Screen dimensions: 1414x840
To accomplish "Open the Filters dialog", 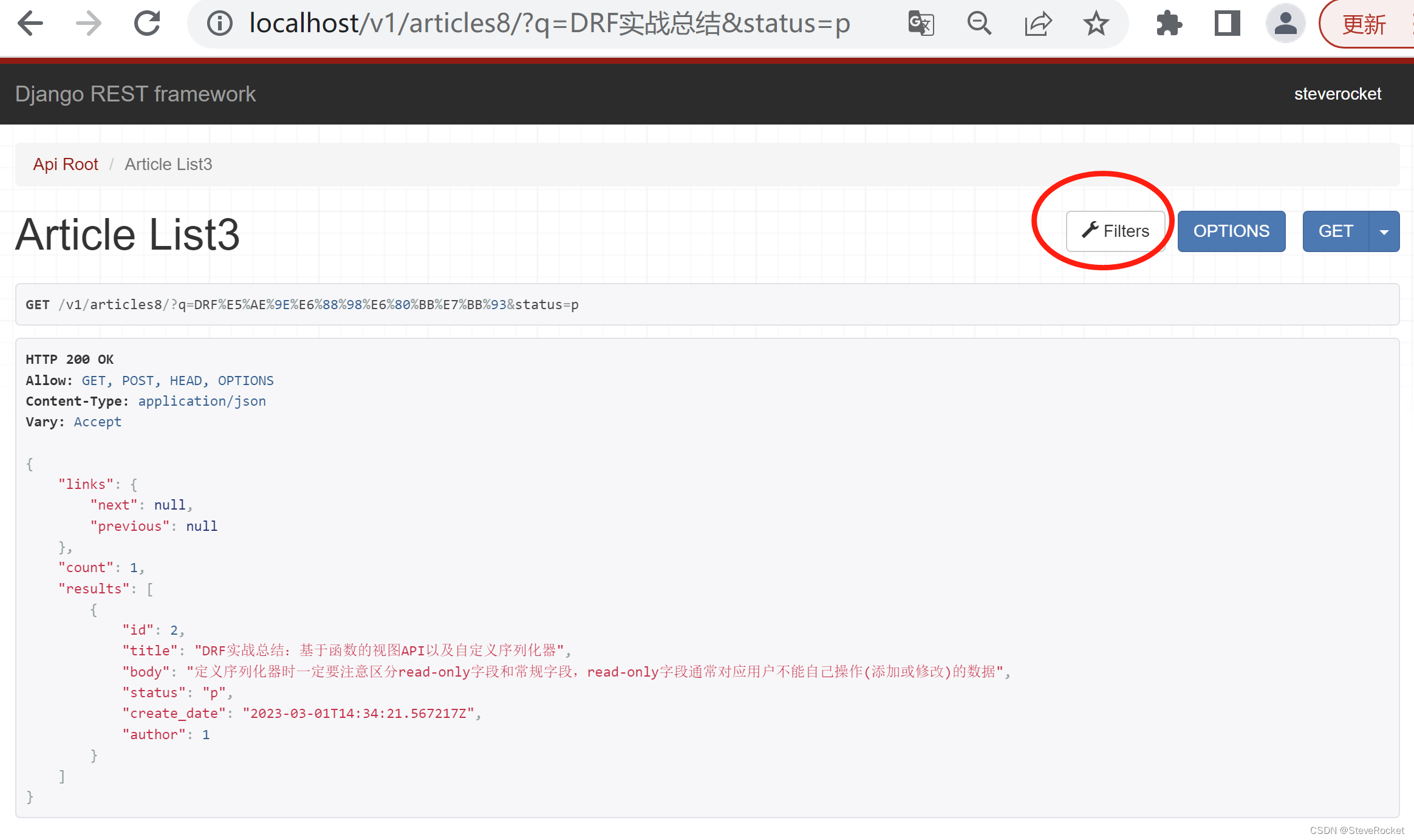I will (x=1116, y=231).
